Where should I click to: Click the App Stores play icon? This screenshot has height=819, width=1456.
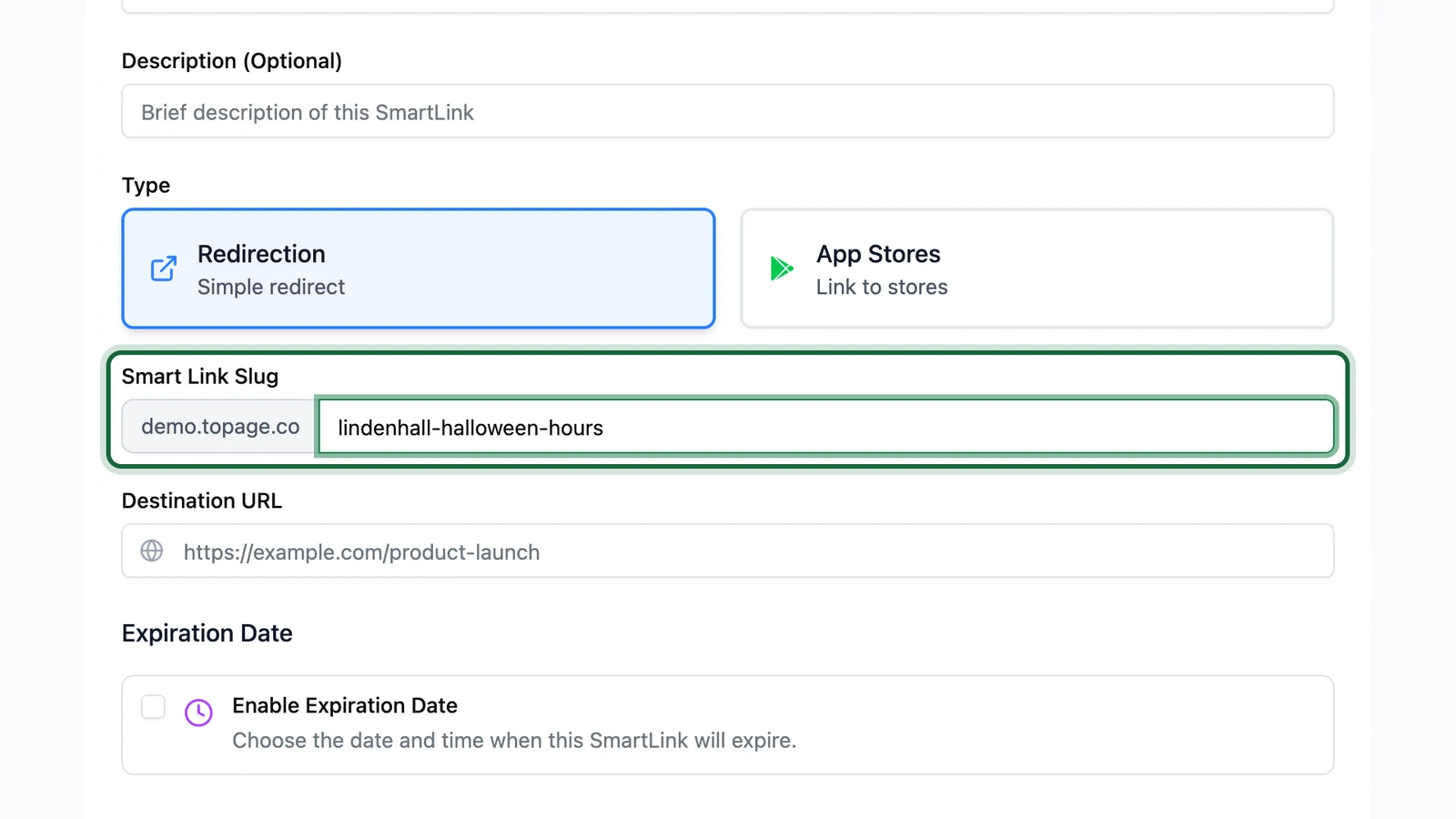(782, 268)
